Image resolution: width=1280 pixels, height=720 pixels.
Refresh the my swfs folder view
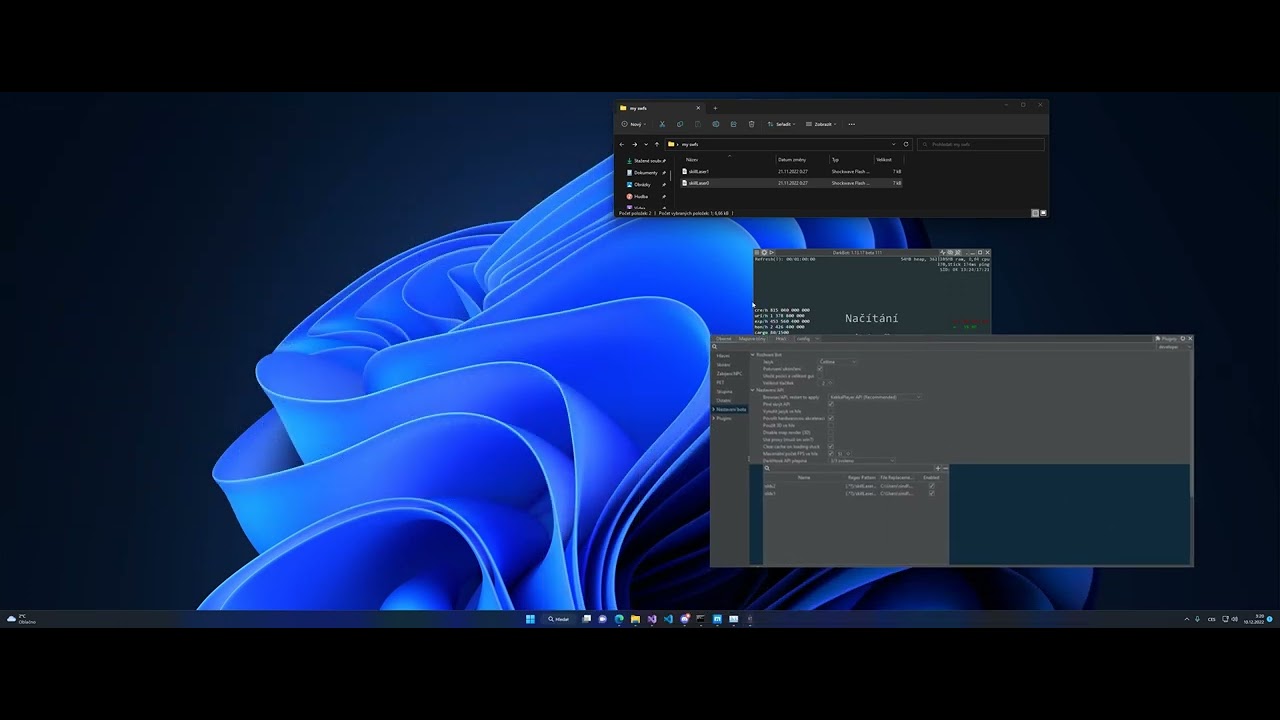click(x=906, y=144)
